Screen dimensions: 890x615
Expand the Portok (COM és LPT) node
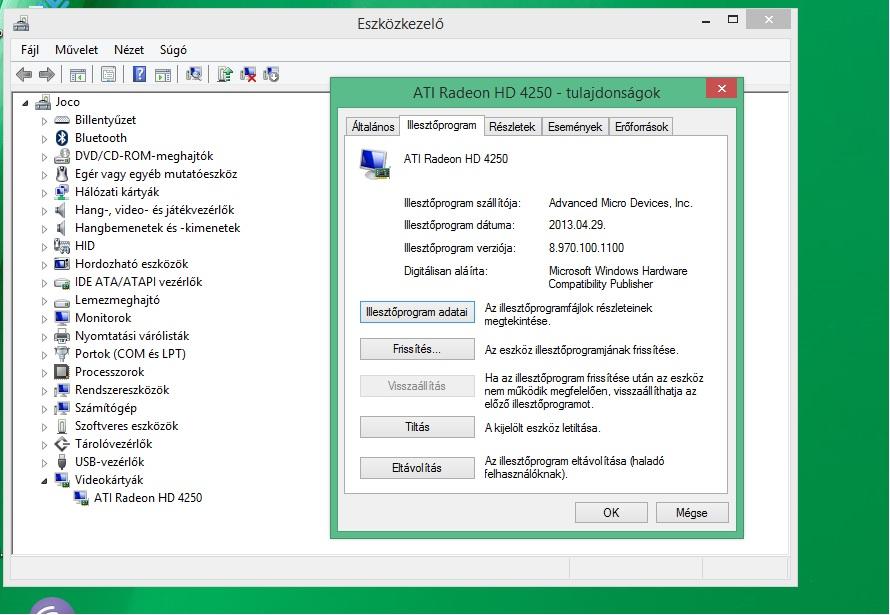click(44, 355)
